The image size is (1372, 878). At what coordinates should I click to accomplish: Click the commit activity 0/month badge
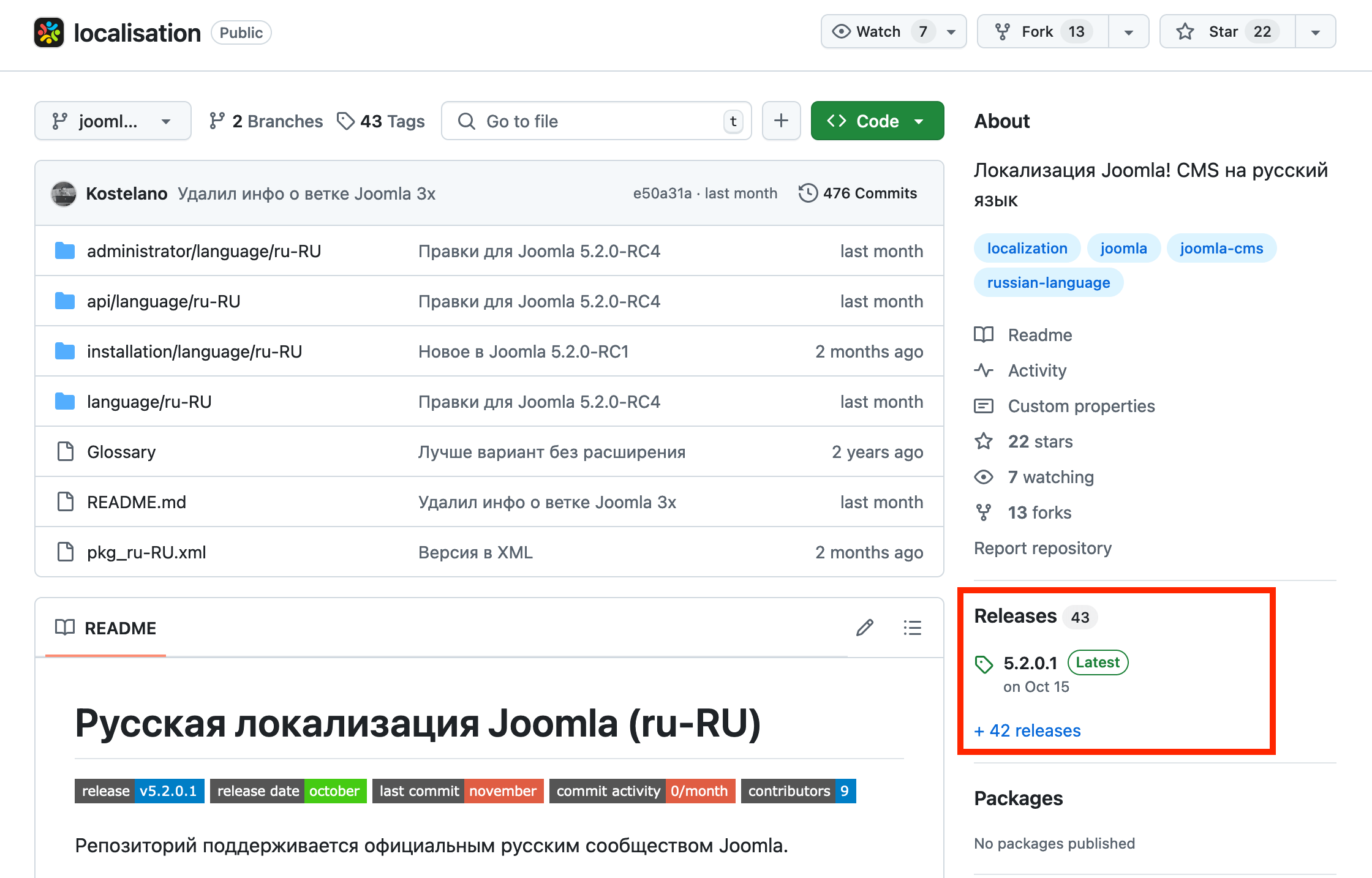(x=643, y=791)
